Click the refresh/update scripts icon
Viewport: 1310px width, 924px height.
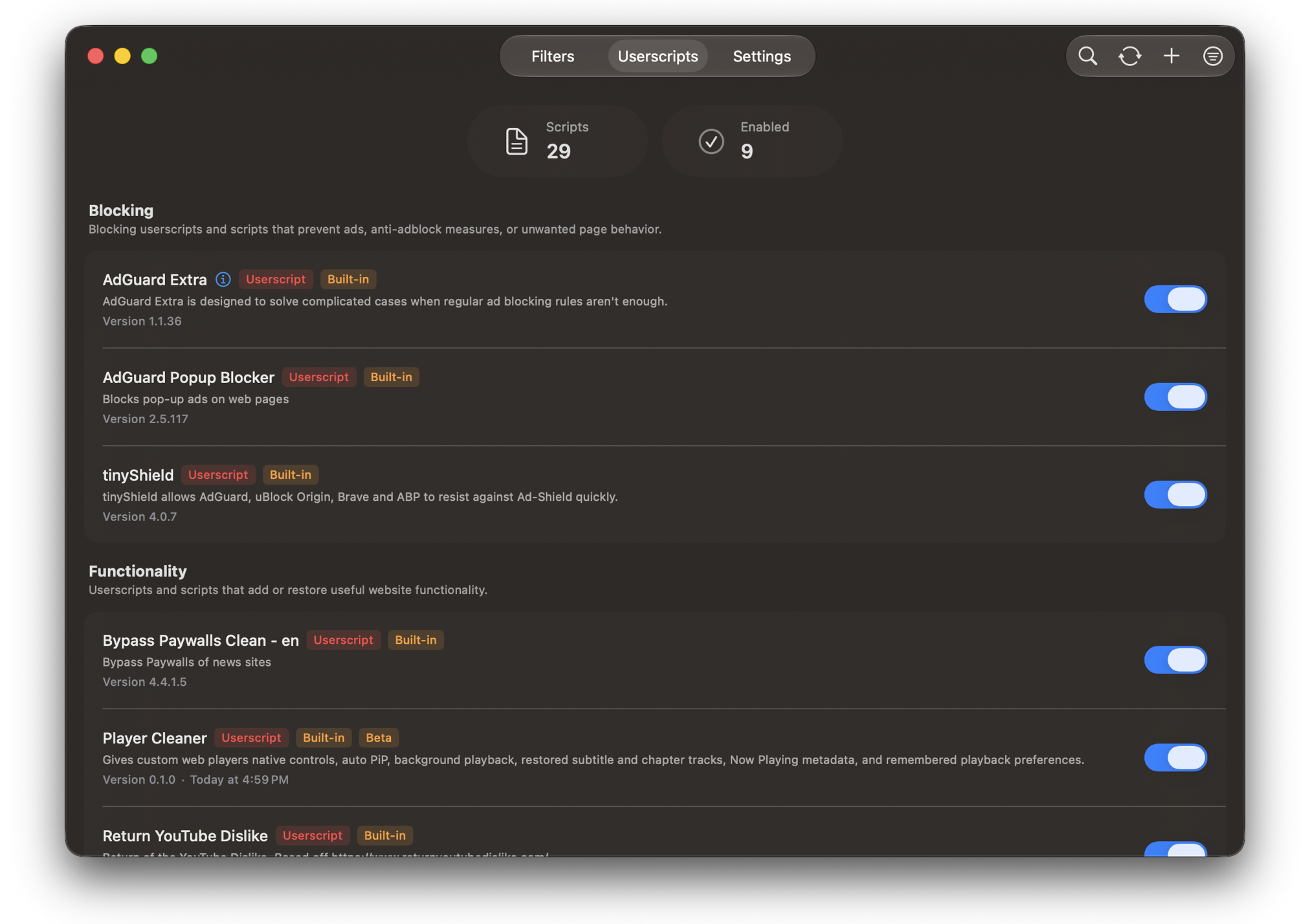[1129, 56]
